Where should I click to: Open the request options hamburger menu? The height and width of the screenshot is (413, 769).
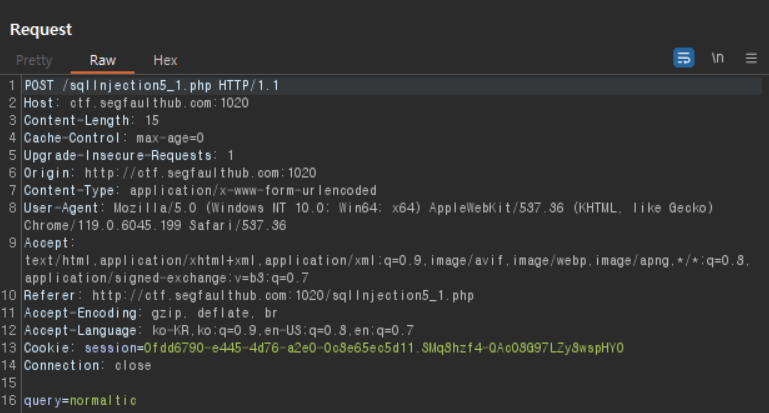[751, 58]
